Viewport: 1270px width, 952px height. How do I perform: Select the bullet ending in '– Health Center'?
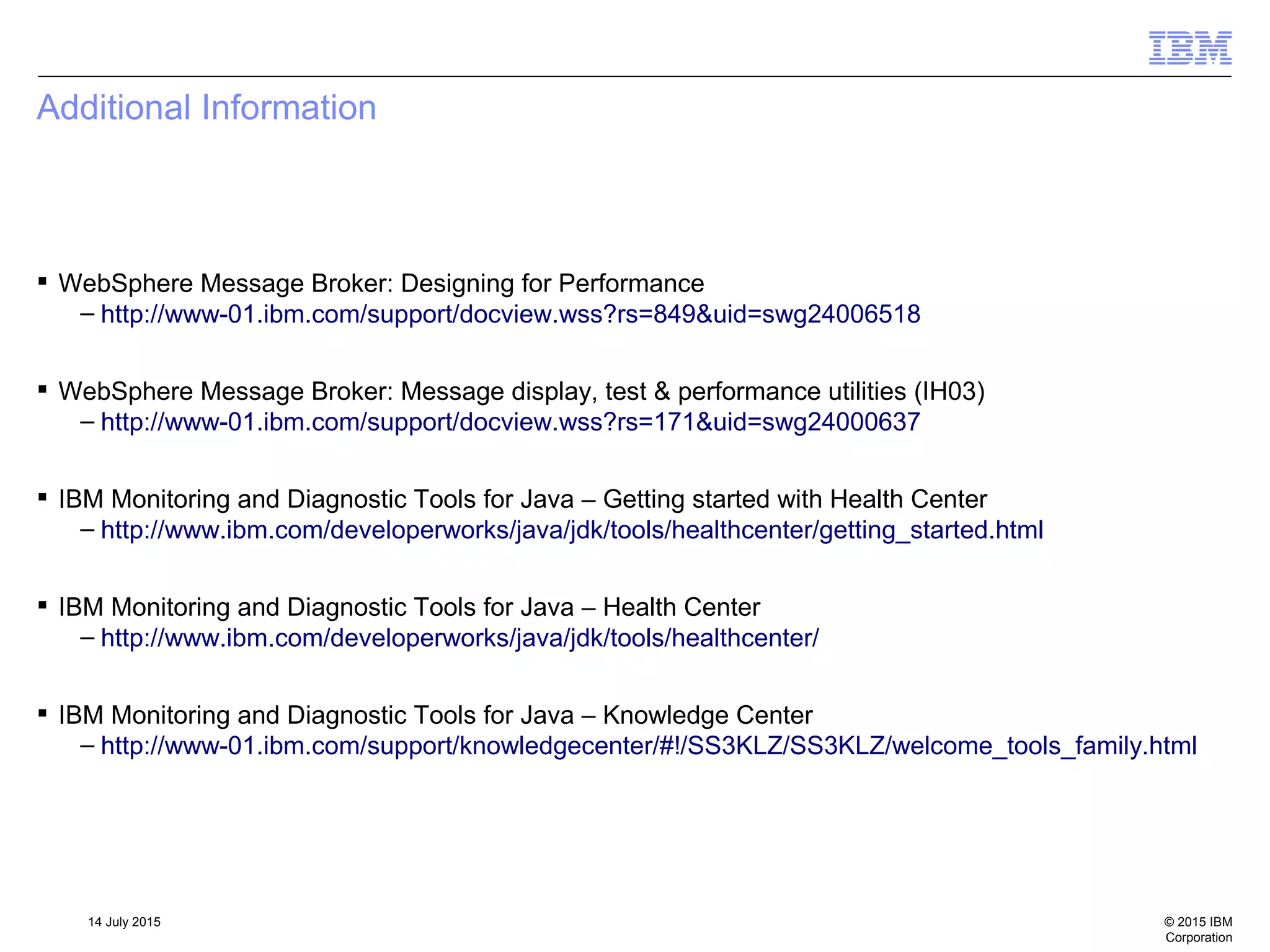tap(409, 607)
